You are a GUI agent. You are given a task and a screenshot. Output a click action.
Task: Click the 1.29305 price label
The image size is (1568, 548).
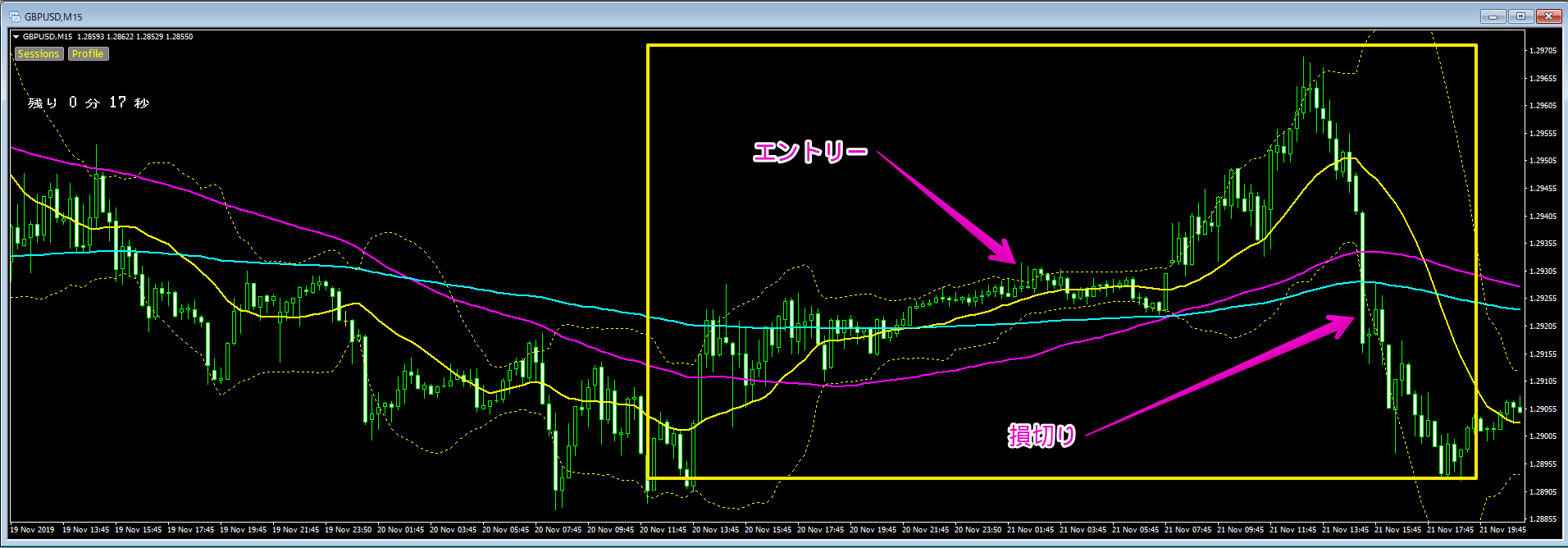click(1543, 272)
